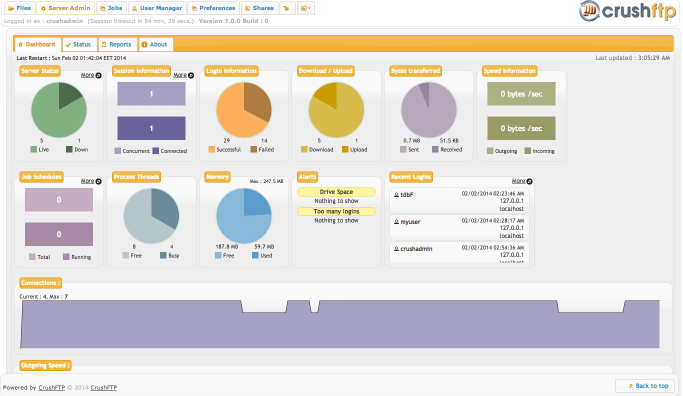Click the 'Current : 4, Max : 7' text
The image size is (683, 396).
(44, 297)
